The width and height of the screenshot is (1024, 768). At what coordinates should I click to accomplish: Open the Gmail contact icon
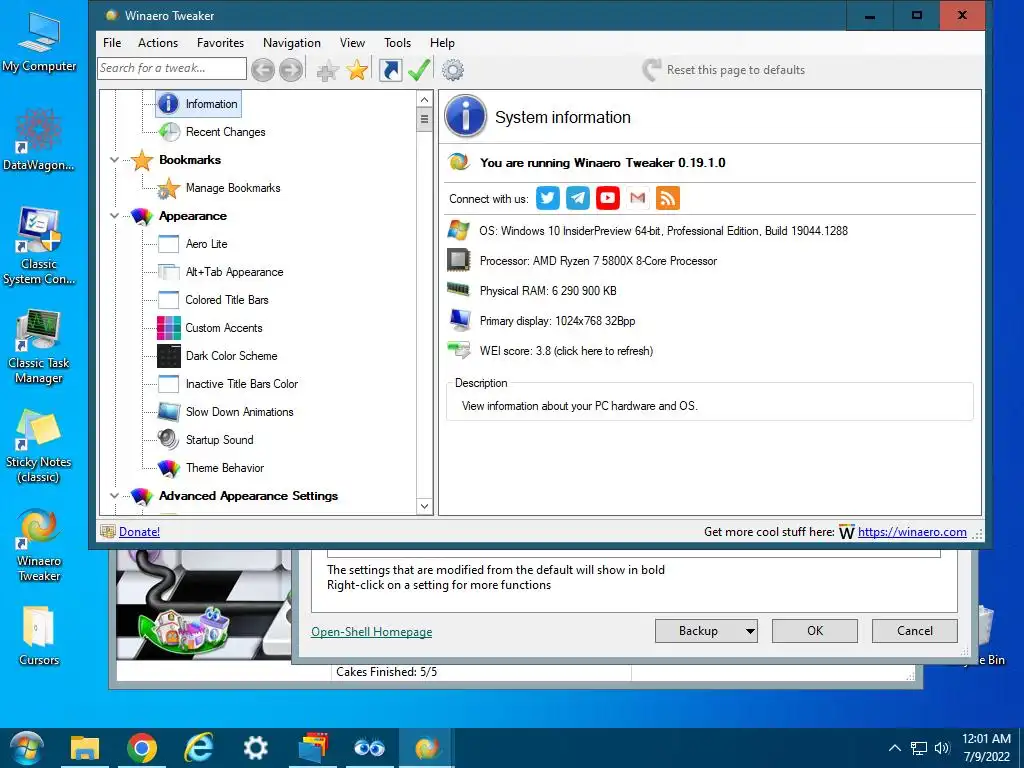point(638,198)
